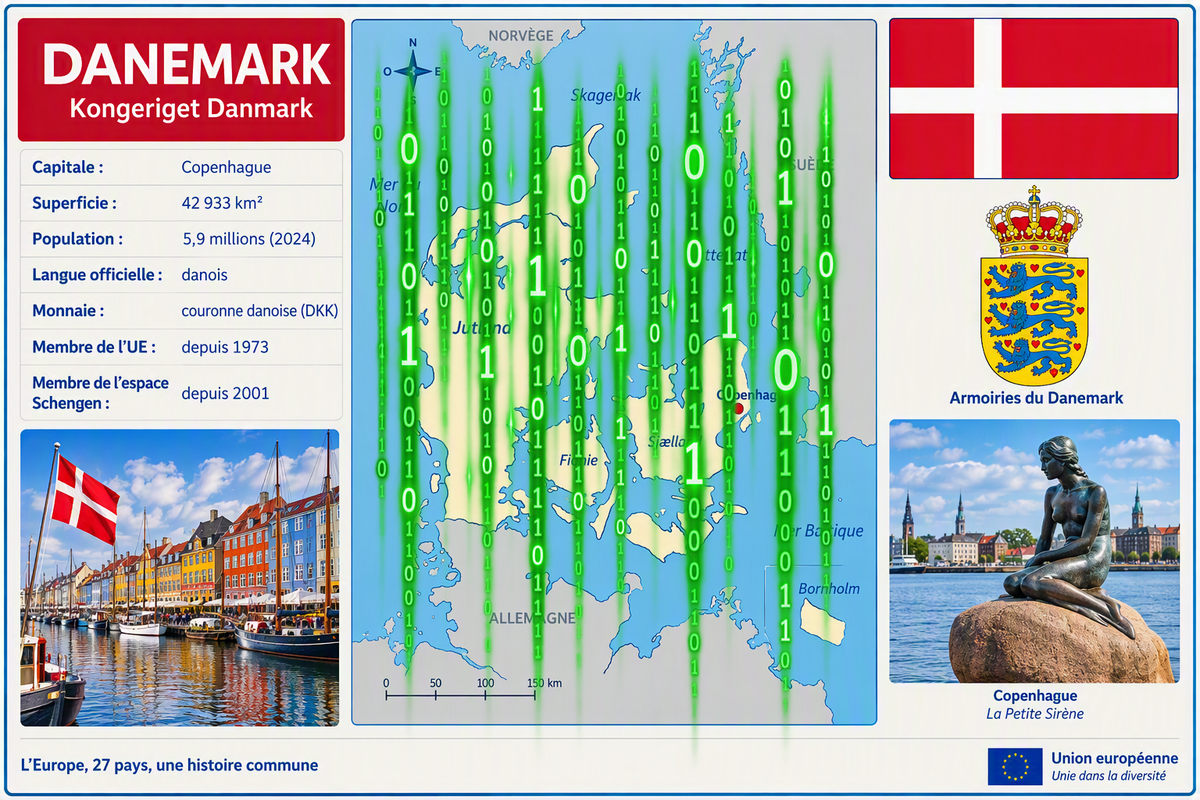The width and height of the screenshot is (1200, 800).
Task: Select the 'depuis 1973' value
Action: (225, 347)
